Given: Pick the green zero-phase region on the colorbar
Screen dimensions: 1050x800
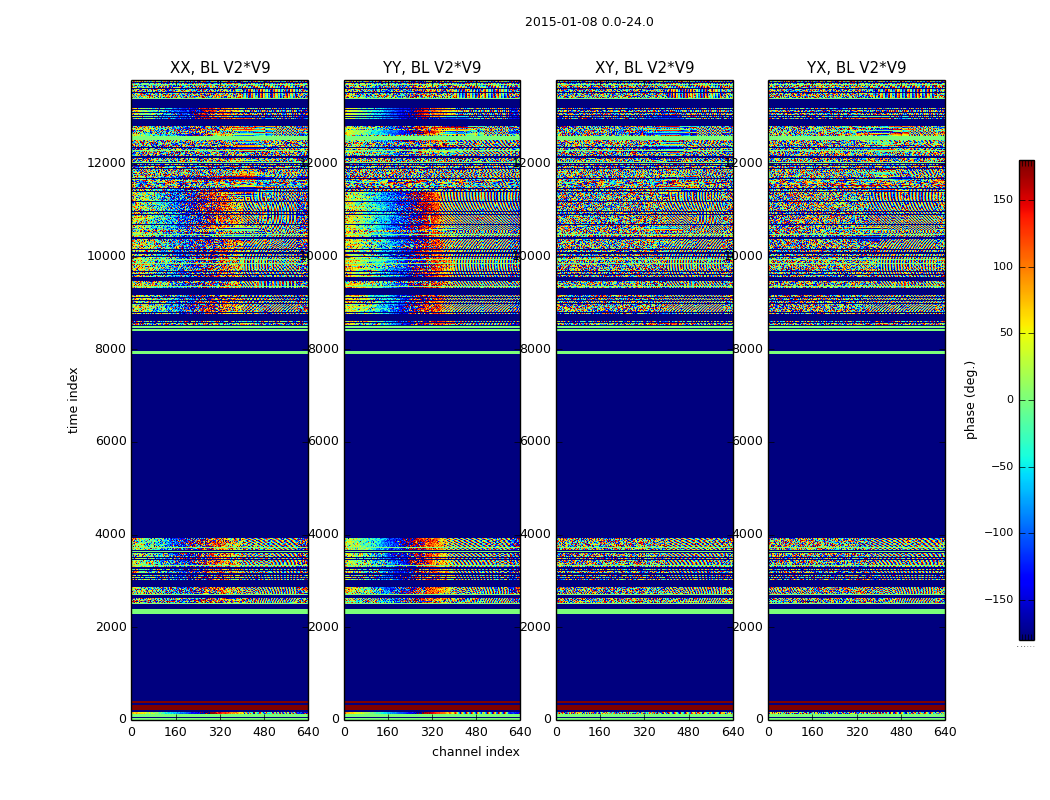Looking at the screenshot, I should tap(1026, 400).
